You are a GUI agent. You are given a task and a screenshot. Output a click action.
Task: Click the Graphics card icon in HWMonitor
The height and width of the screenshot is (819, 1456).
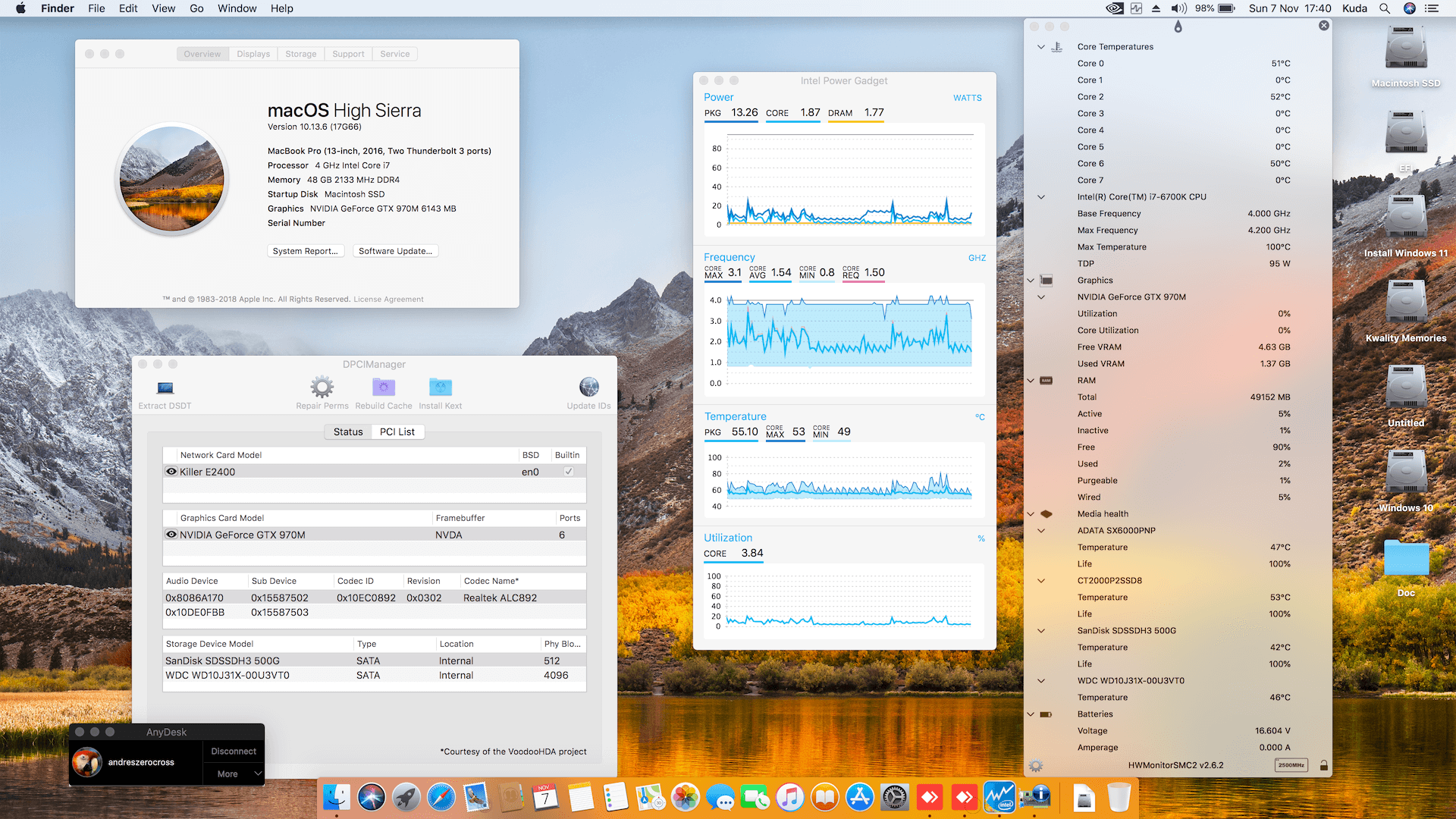1046,281
